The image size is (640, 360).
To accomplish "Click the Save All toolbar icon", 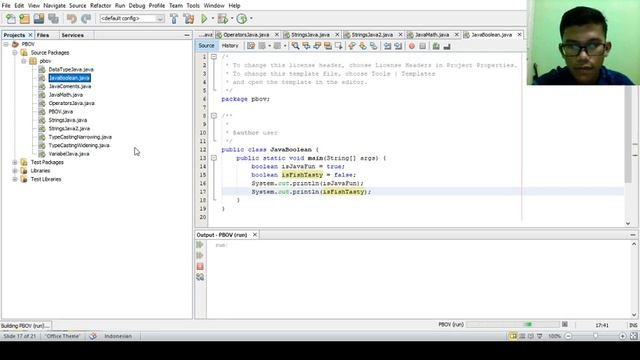I will tap(53, 18).
